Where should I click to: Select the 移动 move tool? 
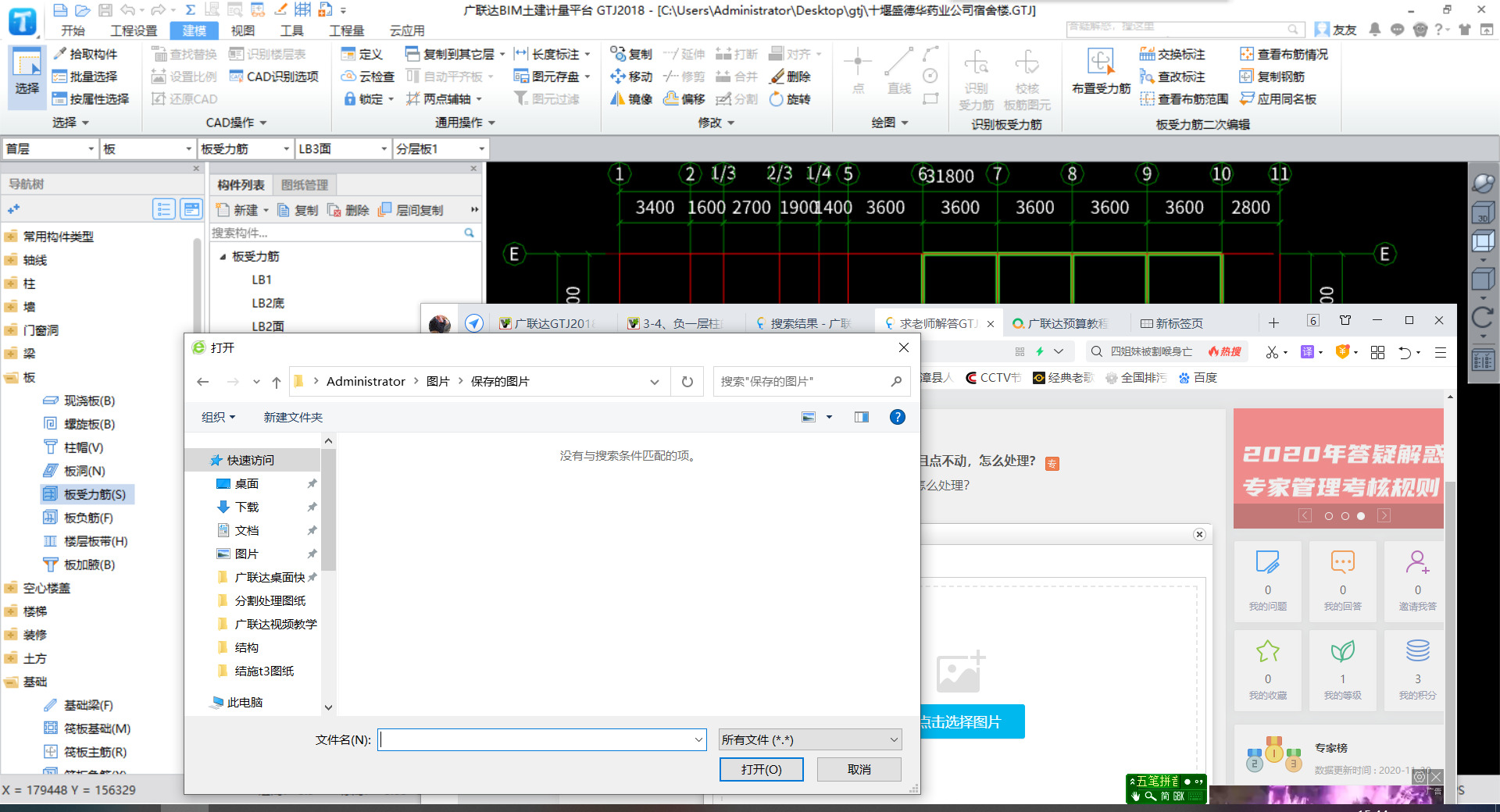click(631, 77)
